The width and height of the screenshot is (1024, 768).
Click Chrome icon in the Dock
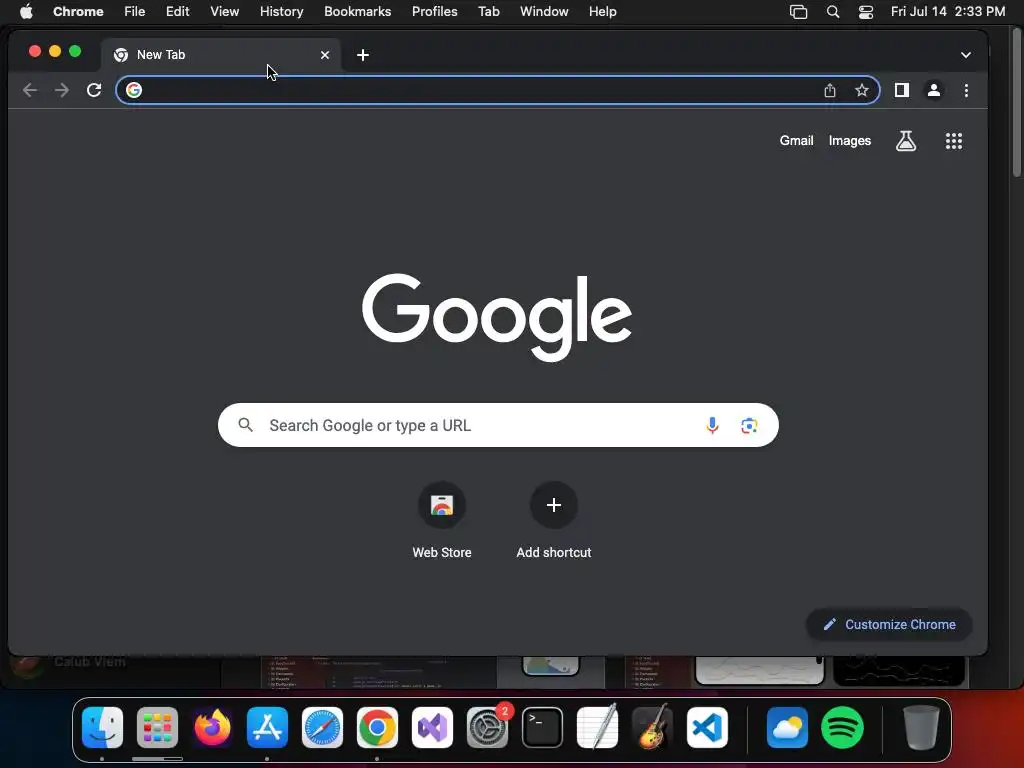pos(377,728)
